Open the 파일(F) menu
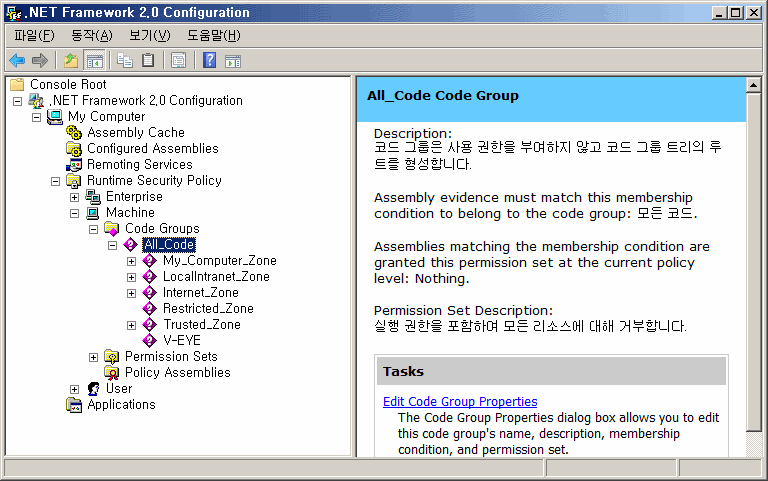Screen dimensions: 768x481 (x=34, y=35)
